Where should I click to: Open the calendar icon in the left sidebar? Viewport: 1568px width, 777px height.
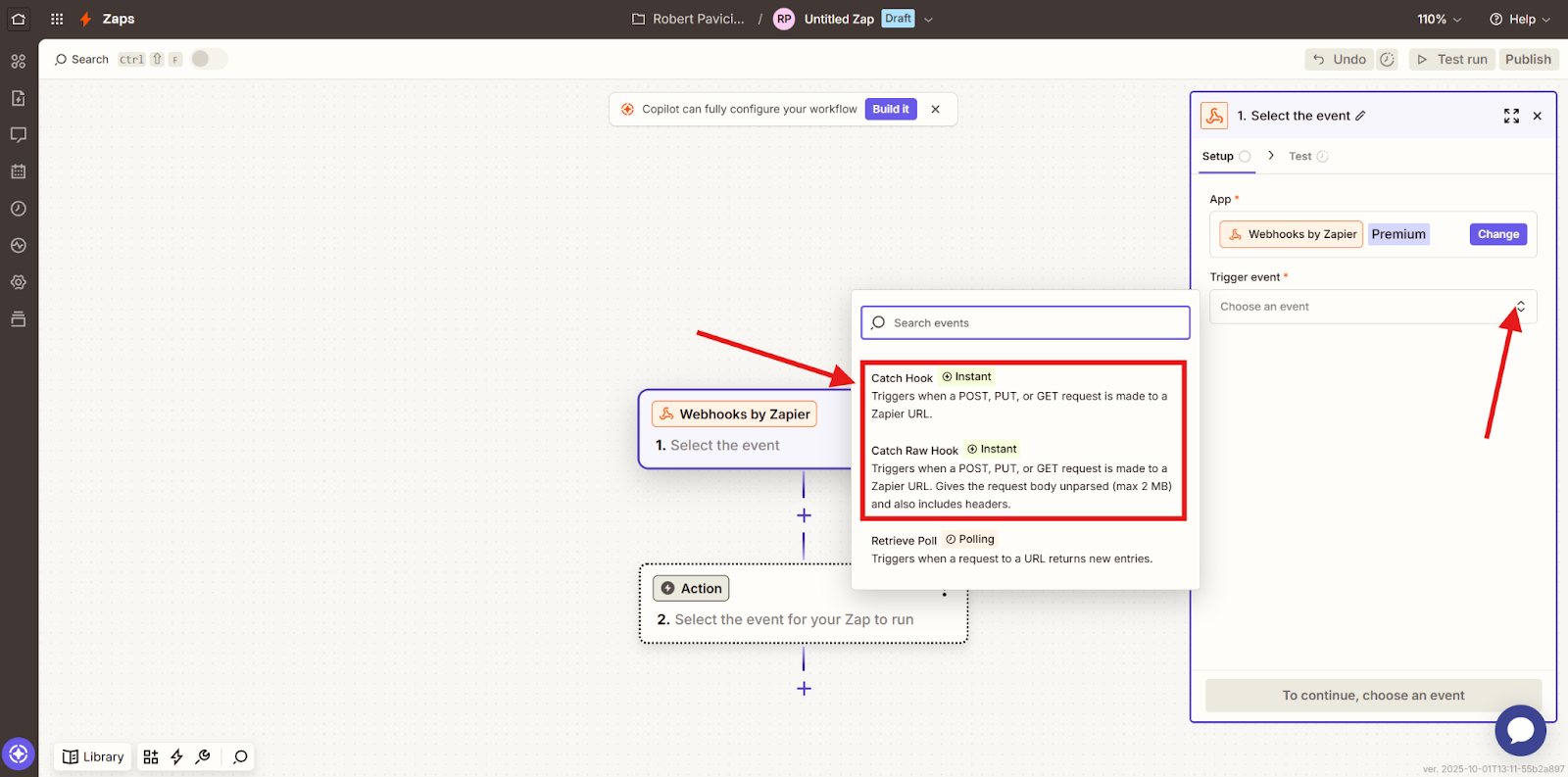click(x=19, y=171)
